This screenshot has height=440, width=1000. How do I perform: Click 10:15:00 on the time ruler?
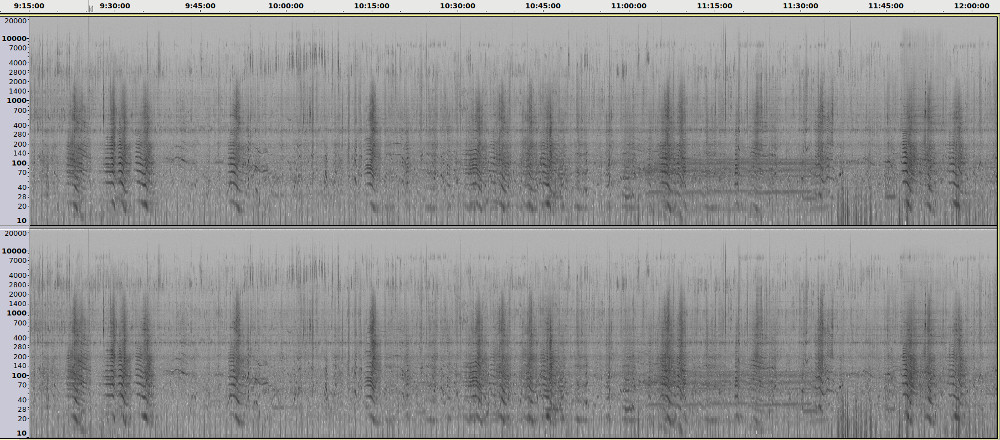point(372,5)
